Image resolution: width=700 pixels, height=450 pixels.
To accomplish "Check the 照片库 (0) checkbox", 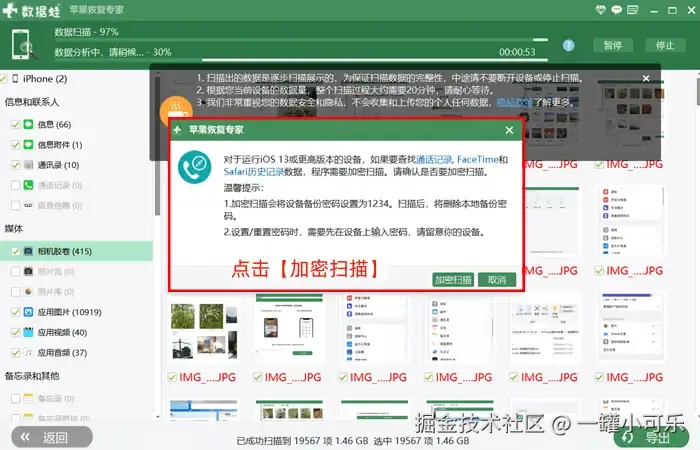I will (x=16, y=292).
